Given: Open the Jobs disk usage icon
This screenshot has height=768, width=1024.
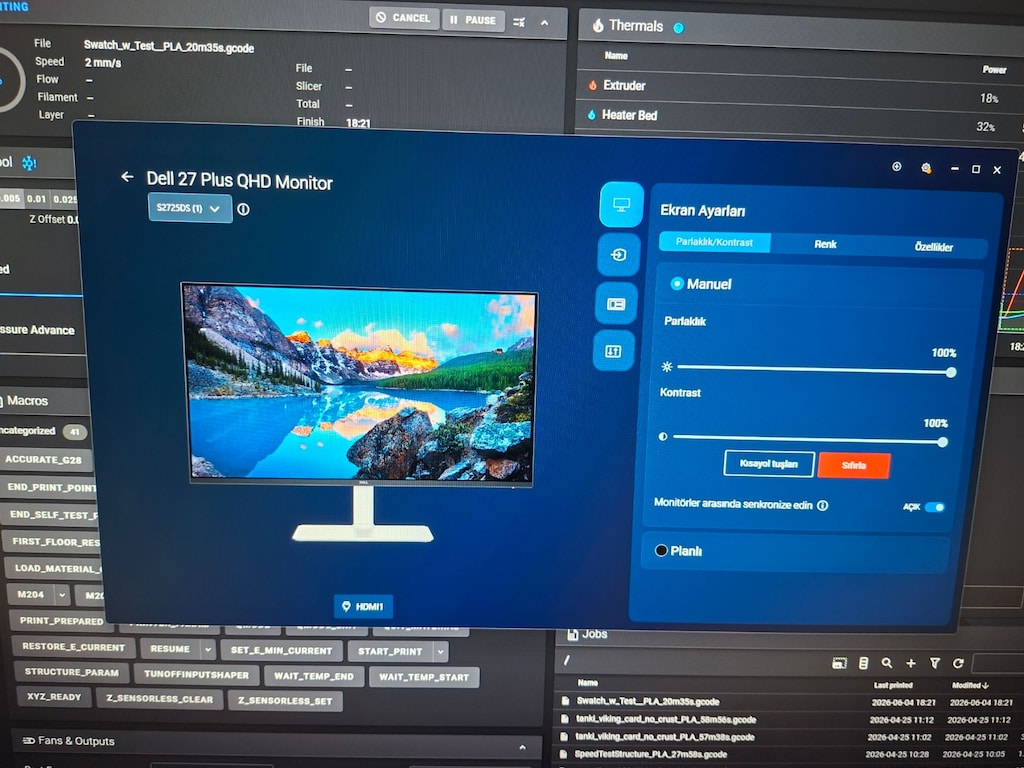Looking at the screenshot, I should pos(863,663).
